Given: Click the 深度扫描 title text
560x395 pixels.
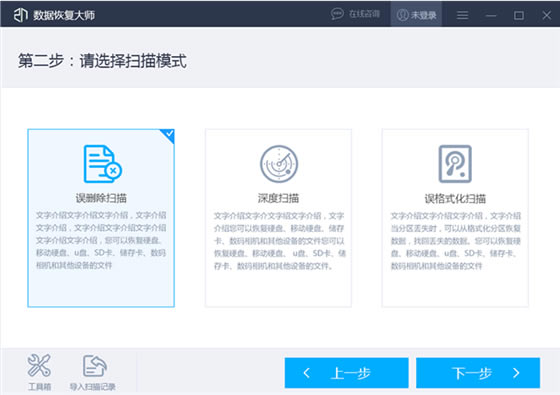Looking at the screenshot, I should (x=278, y=198).
